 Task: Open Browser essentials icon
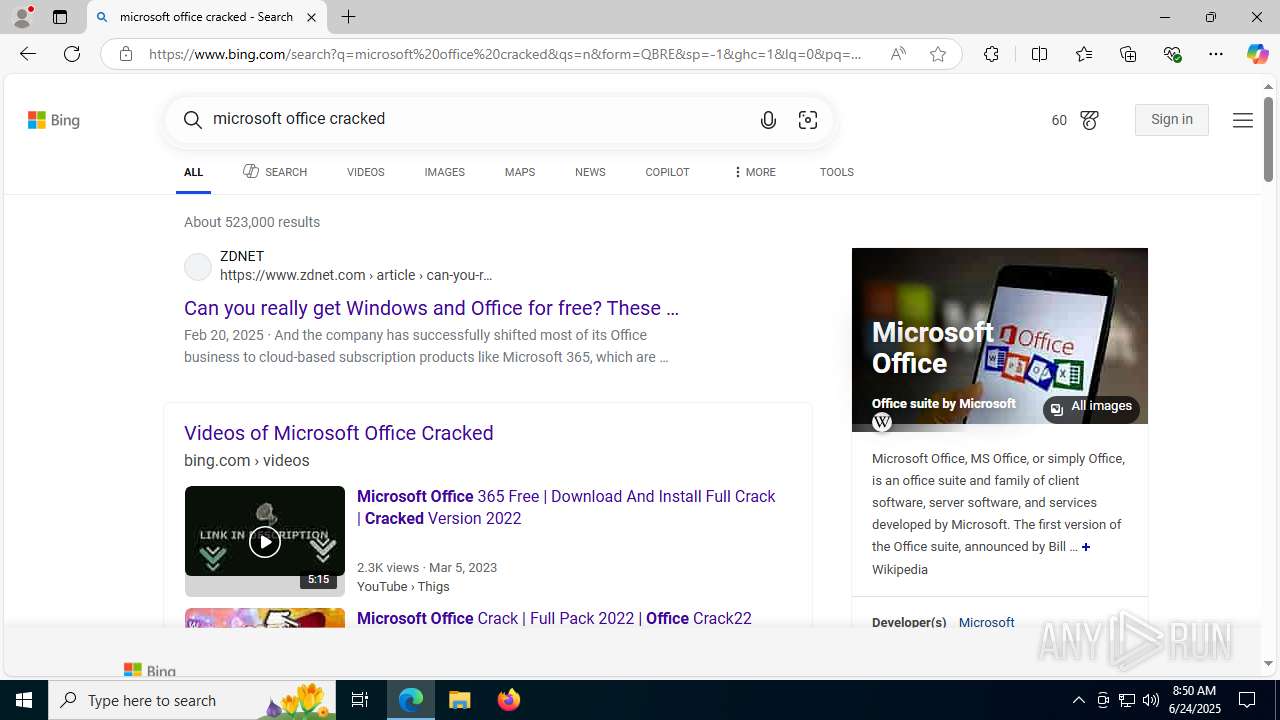[x=1172, y=54]
